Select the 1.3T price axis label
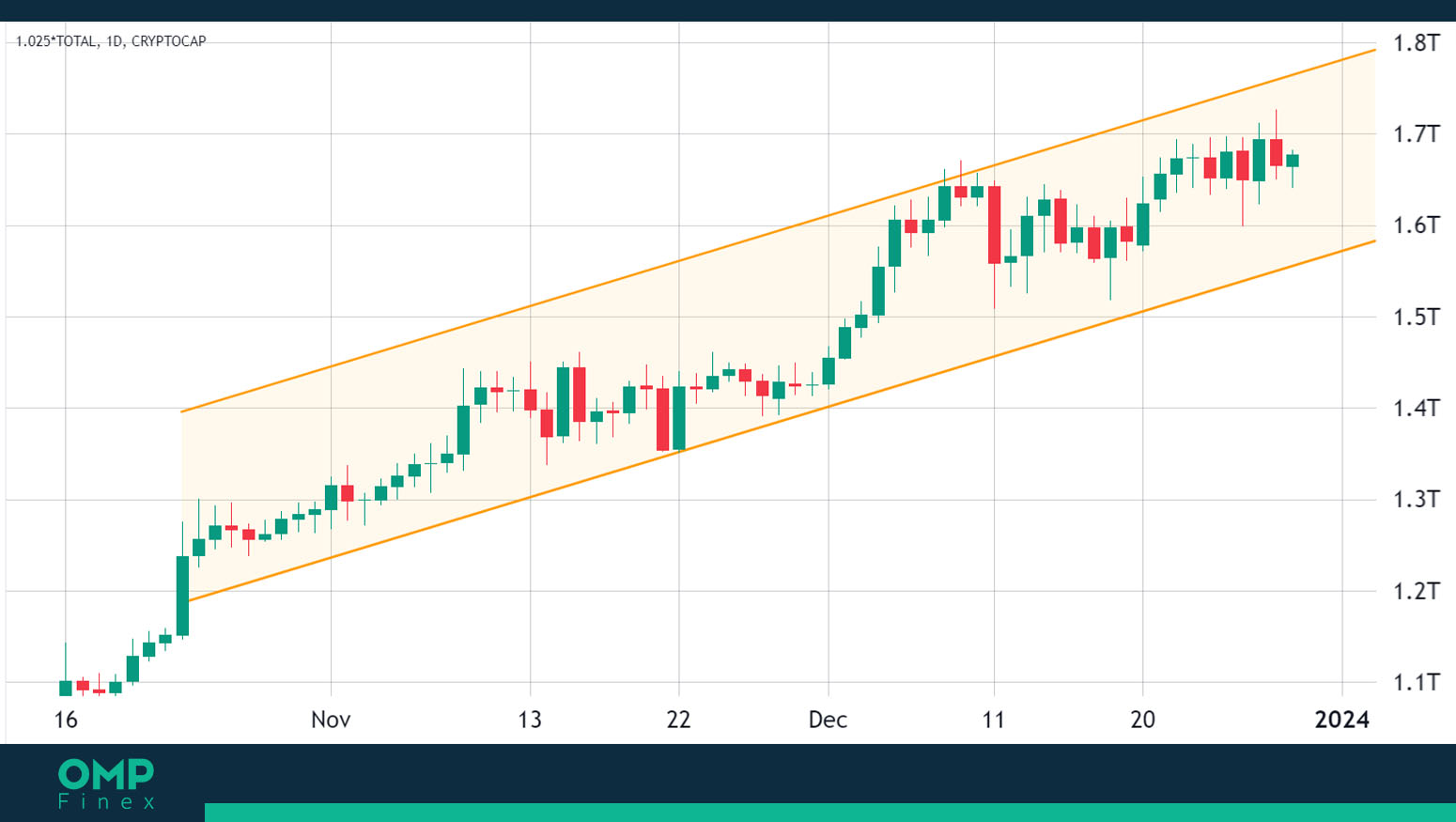 [x=1416, y=500]
